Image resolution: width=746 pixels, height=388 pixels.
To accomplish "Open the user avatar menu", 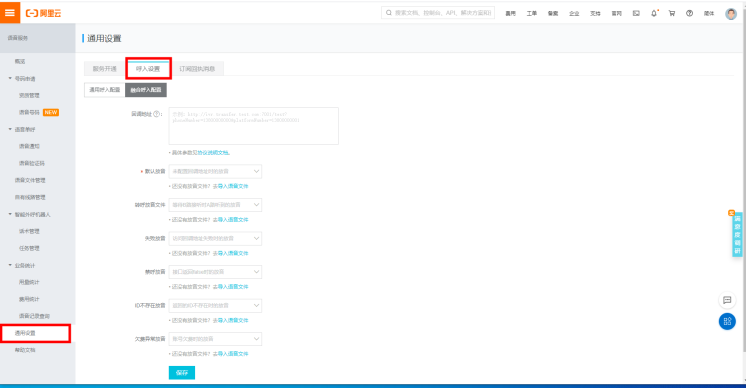I will click(731, 14).
